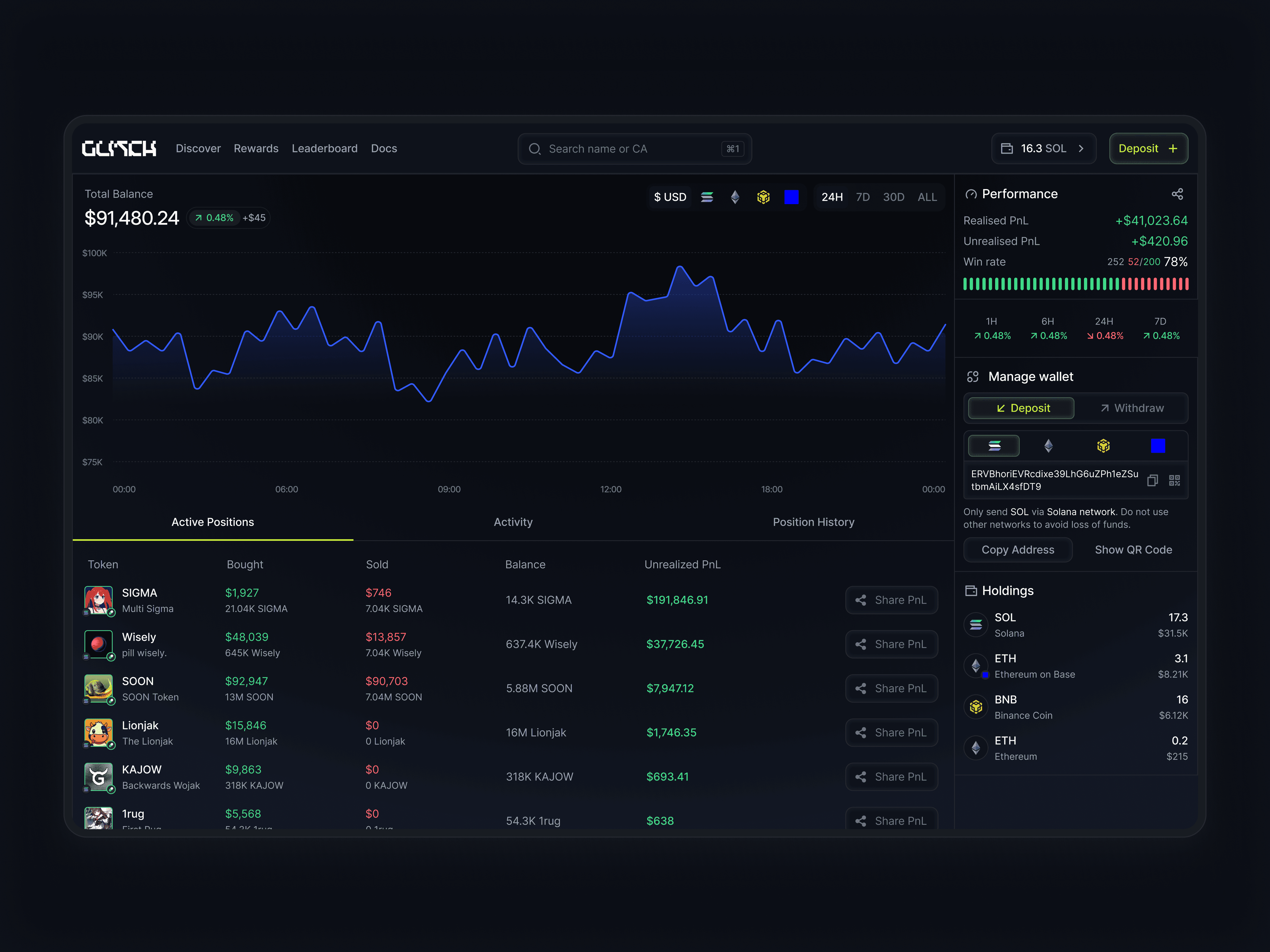The image size is (1270, 952).
Task: Expand the 16.3 SOL wallet chevron
Action: coord(1081,149)
